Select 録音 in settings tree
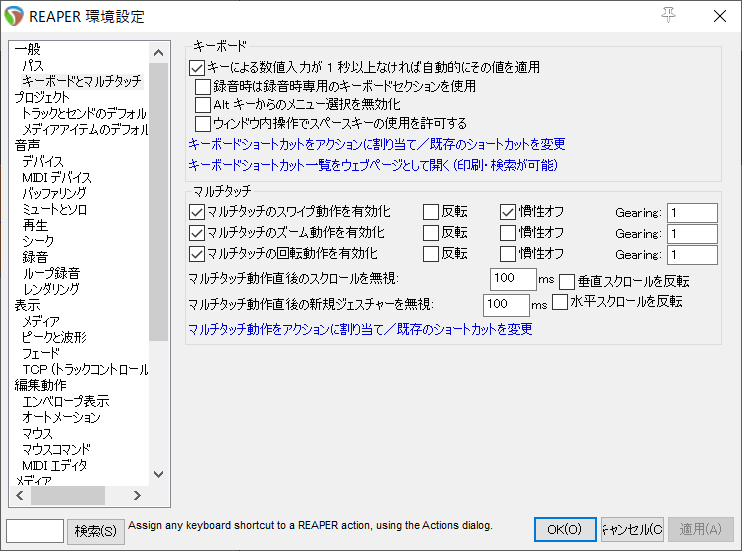 coord(35,257)
